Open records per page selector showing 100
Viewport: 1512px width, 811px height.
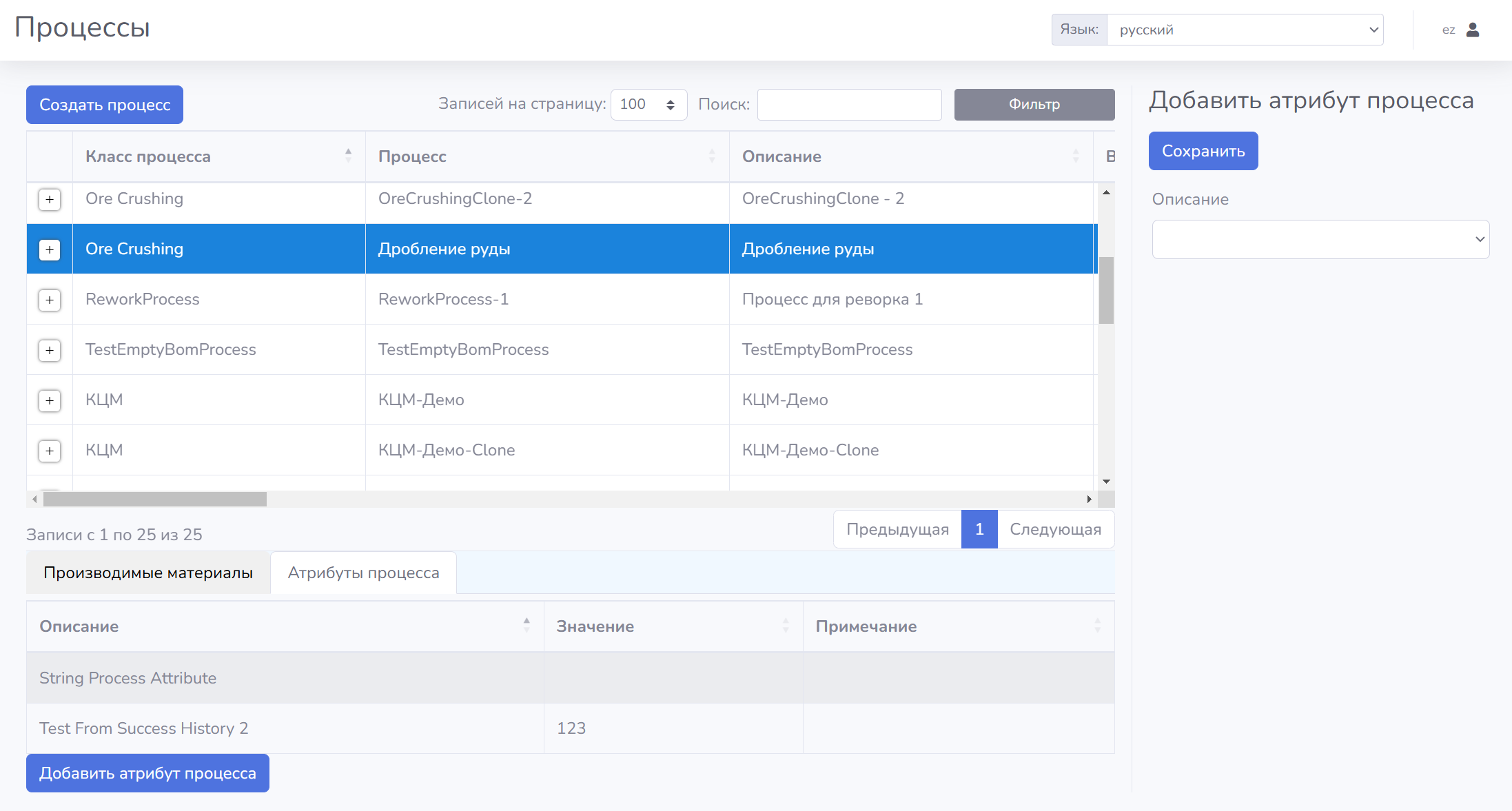click(648, 105)
